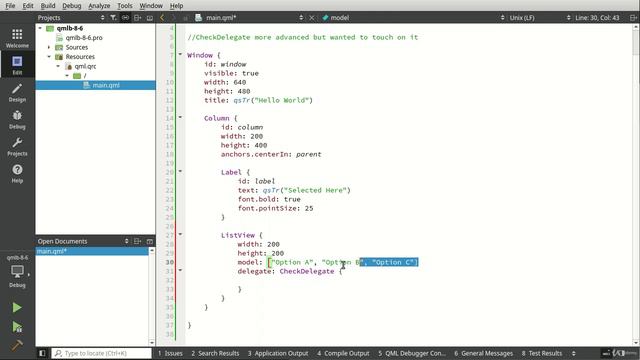Open the Debug mode in sidebar
Image resolution: width=640 pixels, height=360 pixels.
coord(17,119)
